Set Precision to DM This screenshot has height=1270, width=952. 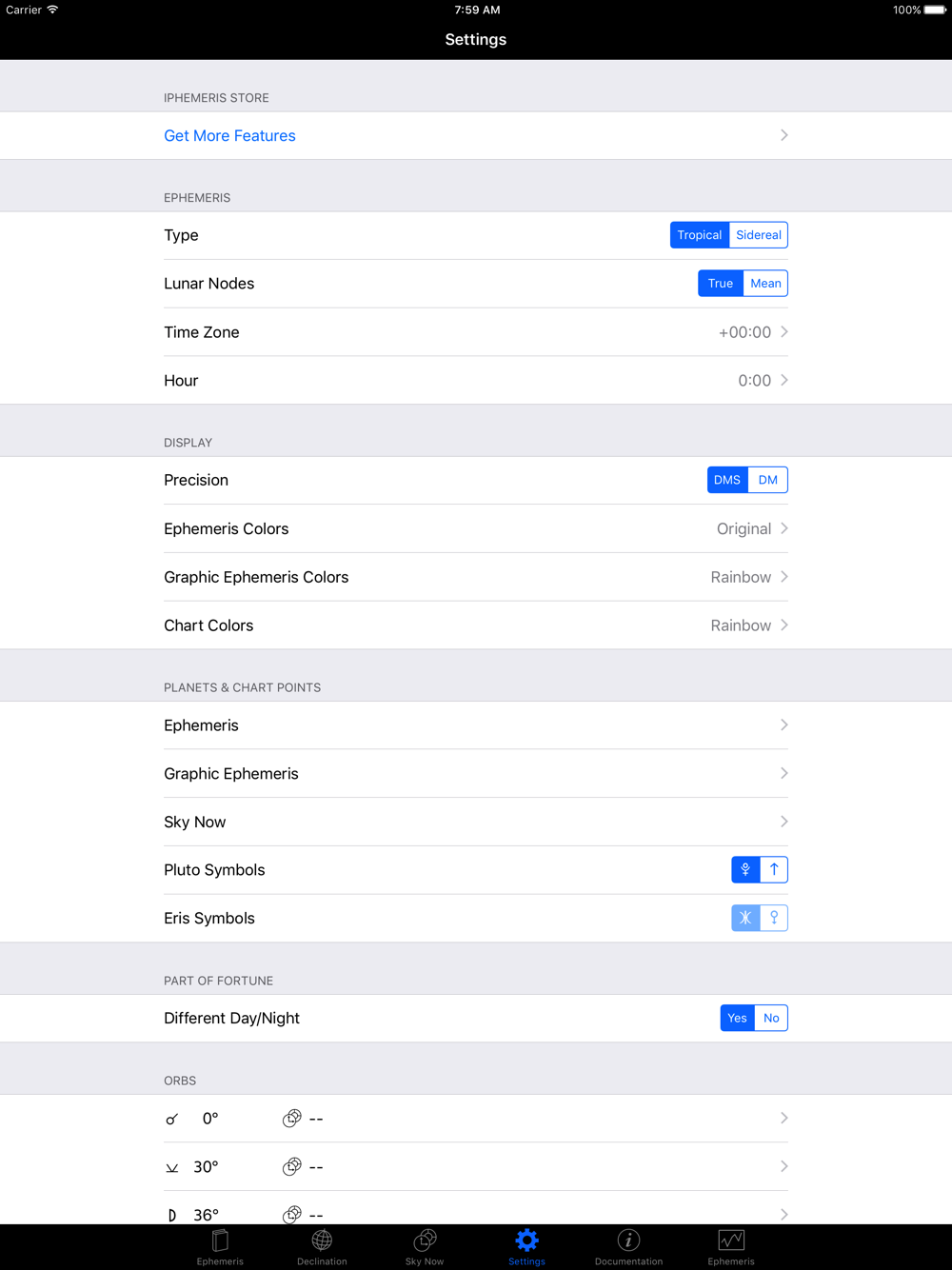pyautogui.click(x=768, y=480)
